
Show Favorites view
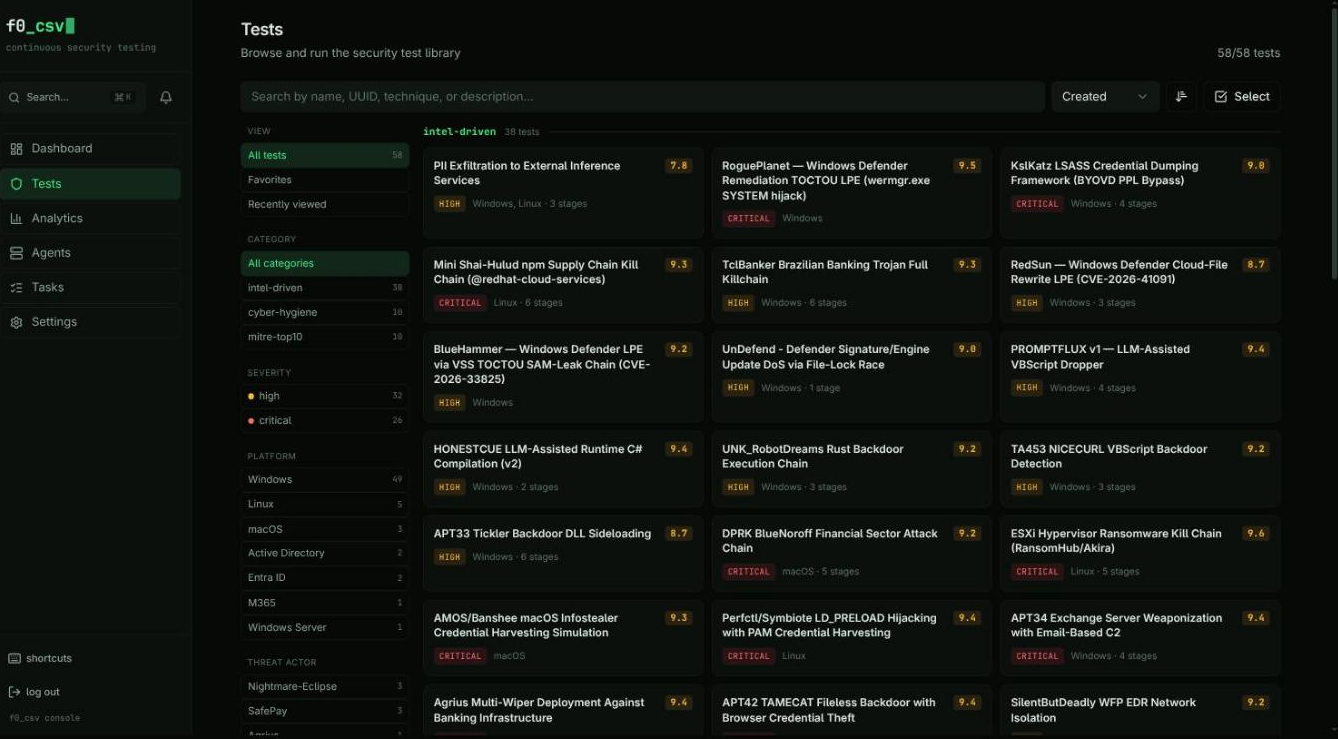click(x=325, y=180)
